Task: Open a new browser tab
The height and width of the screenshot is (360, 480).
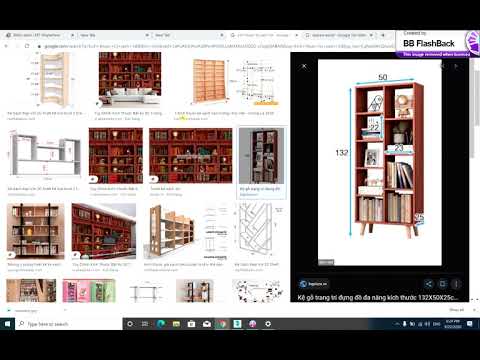Action: [x=383, y=35]
